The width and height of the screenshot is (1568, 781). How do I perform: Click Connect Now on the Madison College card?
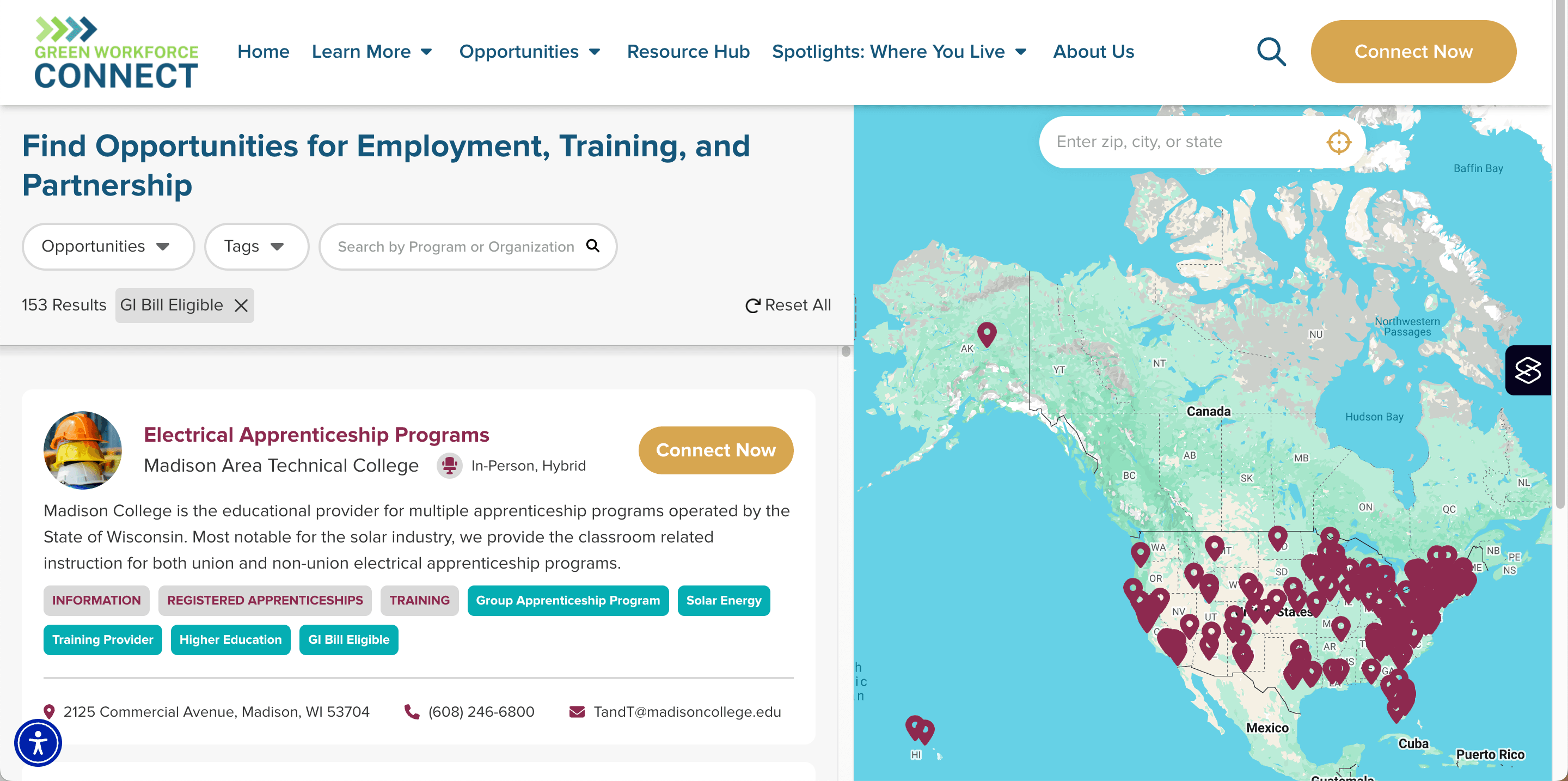(715, 450)
